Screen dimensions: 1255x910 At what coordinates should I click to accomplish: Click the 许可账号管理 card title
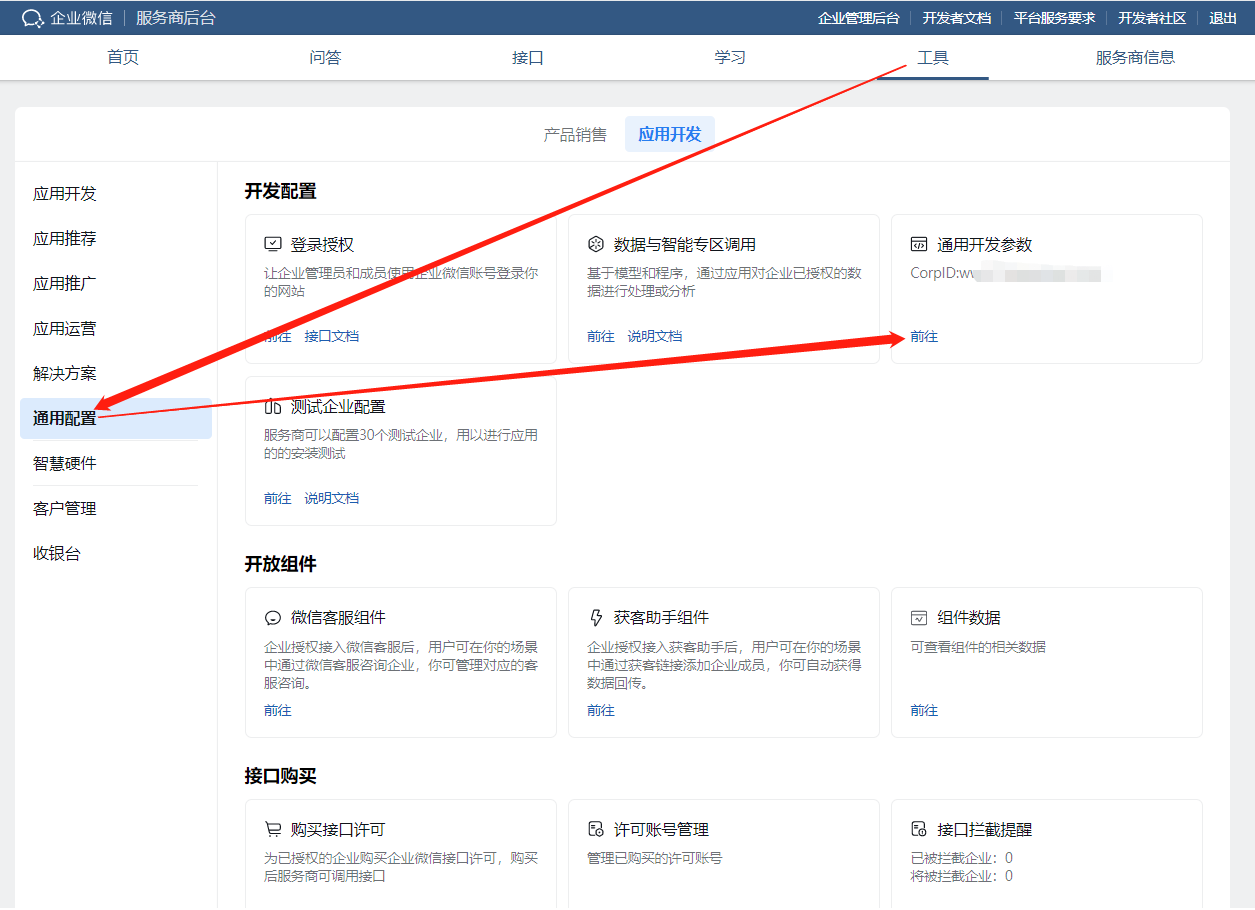pos(661,830)
